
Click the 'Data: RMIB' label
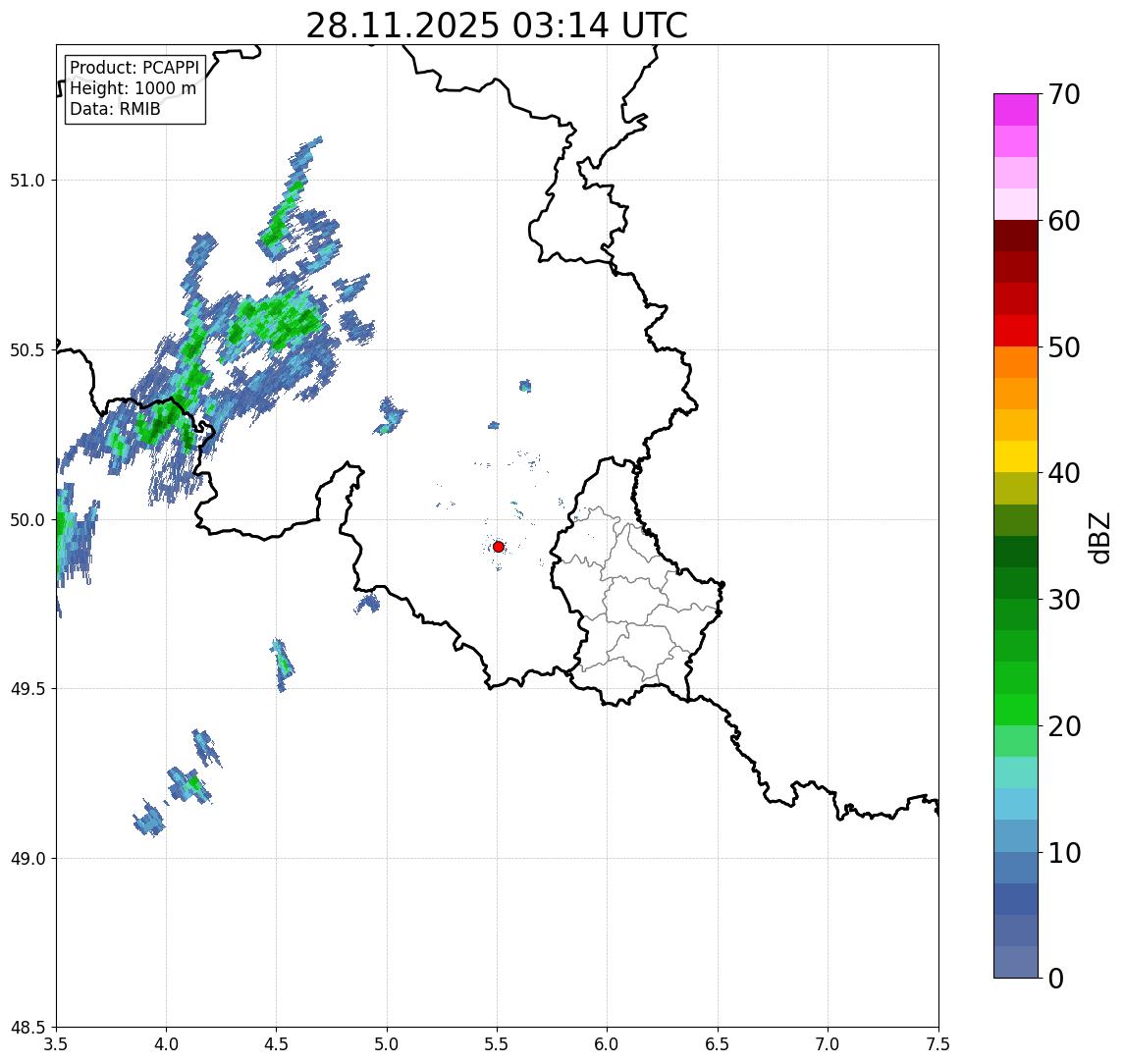(115, 109)
